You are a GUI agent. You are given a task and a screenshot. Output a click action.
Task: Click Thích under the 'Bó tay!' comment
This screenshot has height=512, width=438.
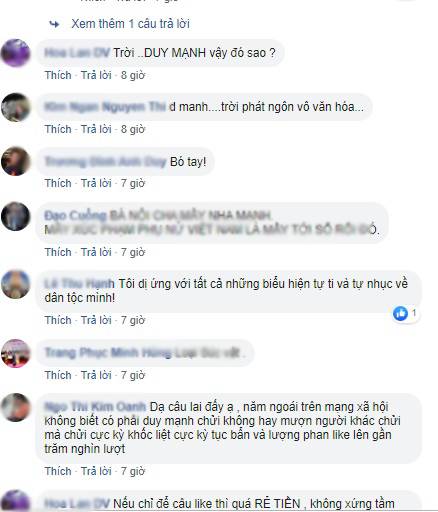58,183
